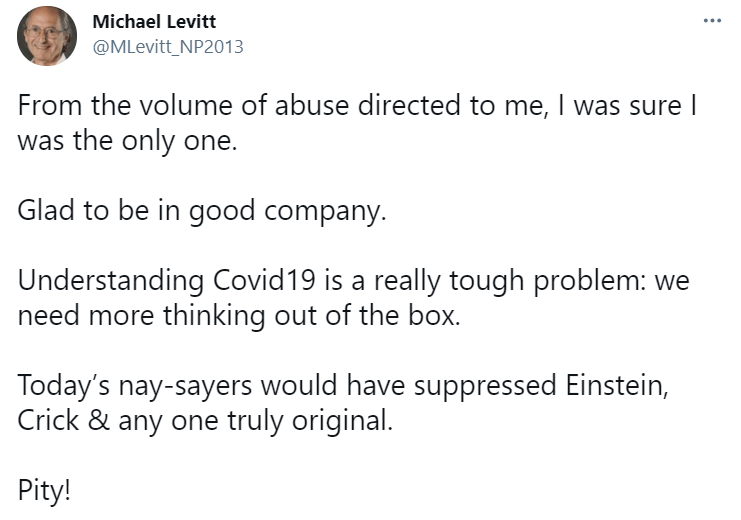The height and width of the screenshot is (520, 741).
Task: Click the final "Pity!" line
Action: coord(44,490)
